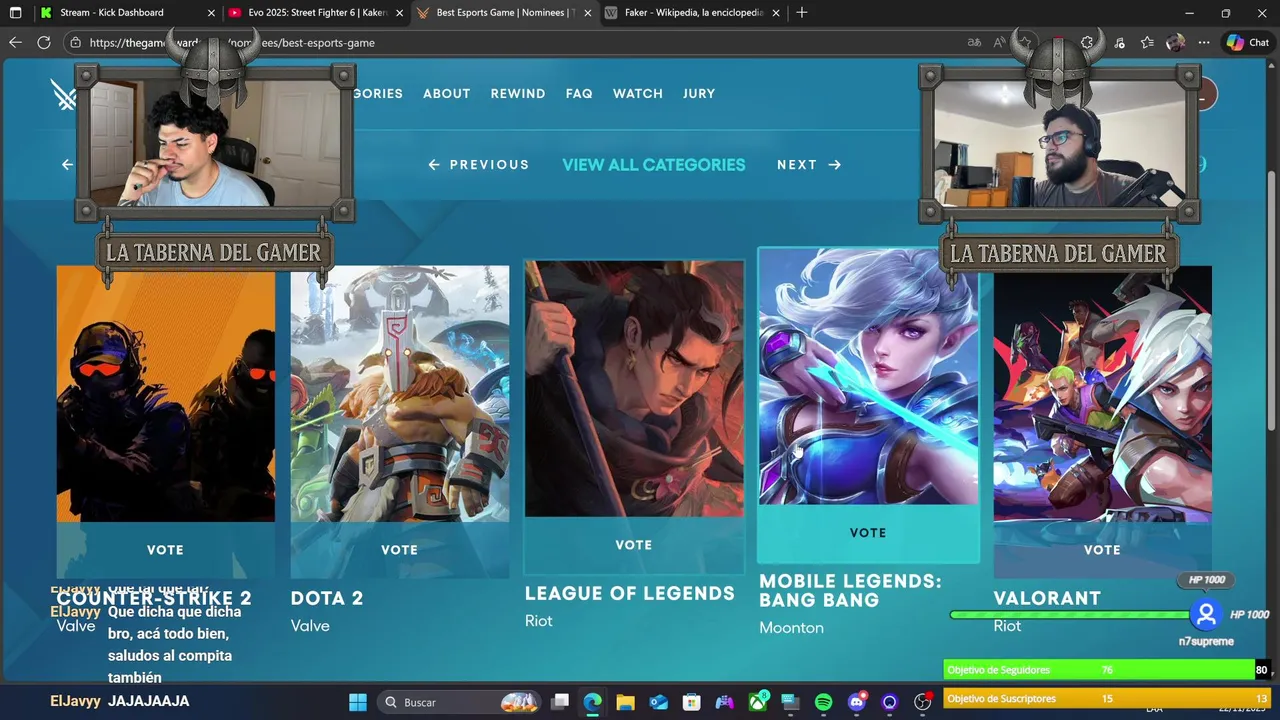The width and height of the screenshot is (1280, 720).
Task: Open the media control music note icon
Action: point(1118,43)
